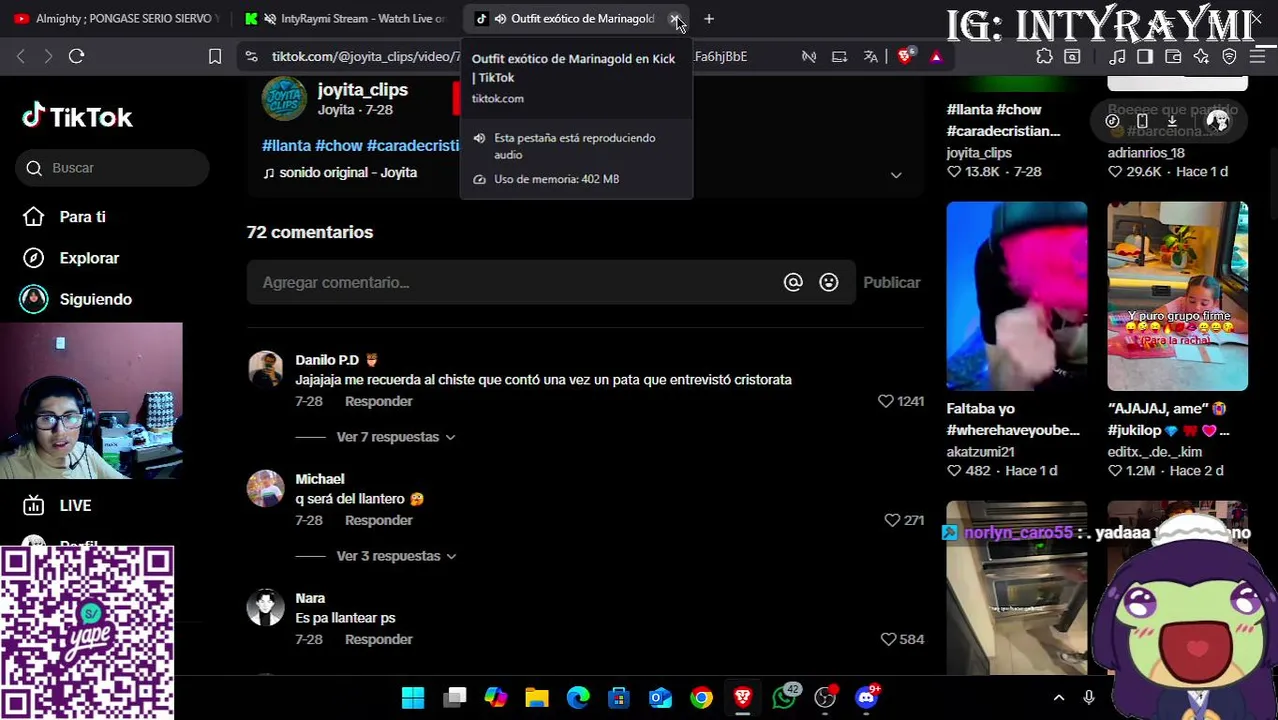The width and height of the screenshot is (1278, 720).
Task: Reply to Michael's comment
Action: 378,520
